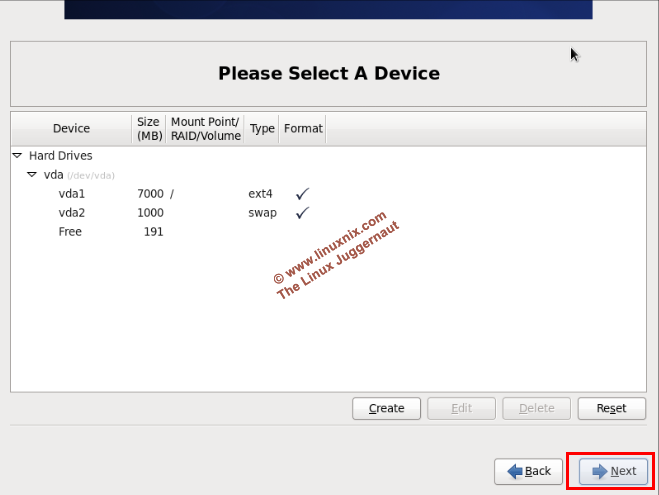Select the Hard Drives label

(x=60, y=156)
